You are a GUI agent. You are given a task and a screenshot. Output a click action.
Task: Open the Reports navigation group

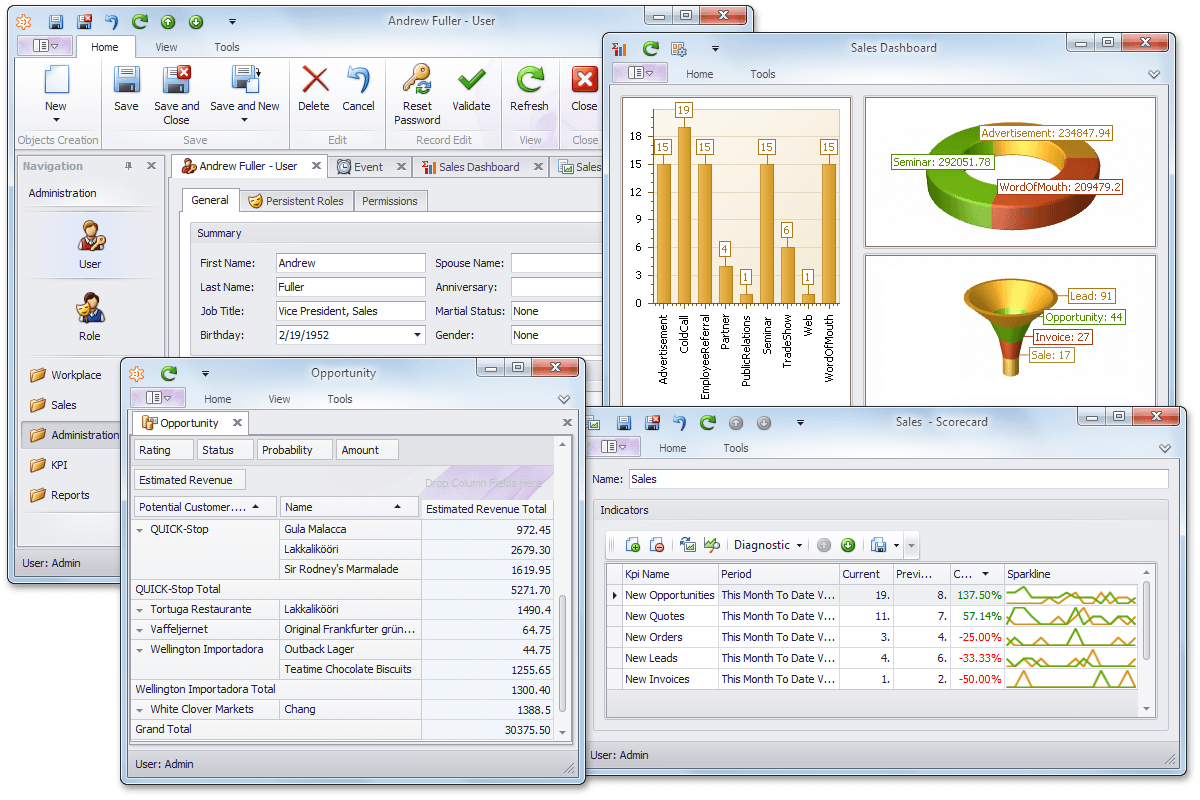(70, 495)
